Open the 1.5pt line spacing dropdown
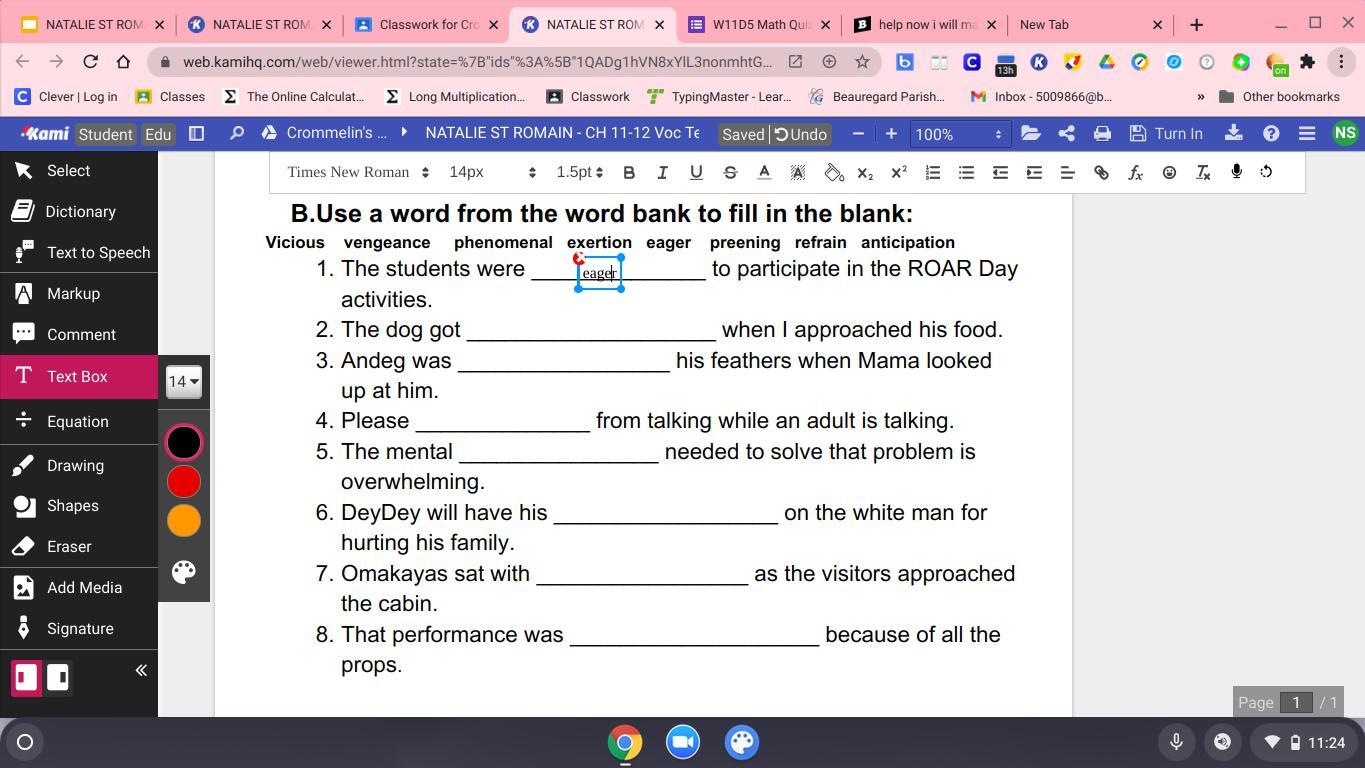Image resolution: width=1365 pixels, height=768 pixels. coord(580,172)
